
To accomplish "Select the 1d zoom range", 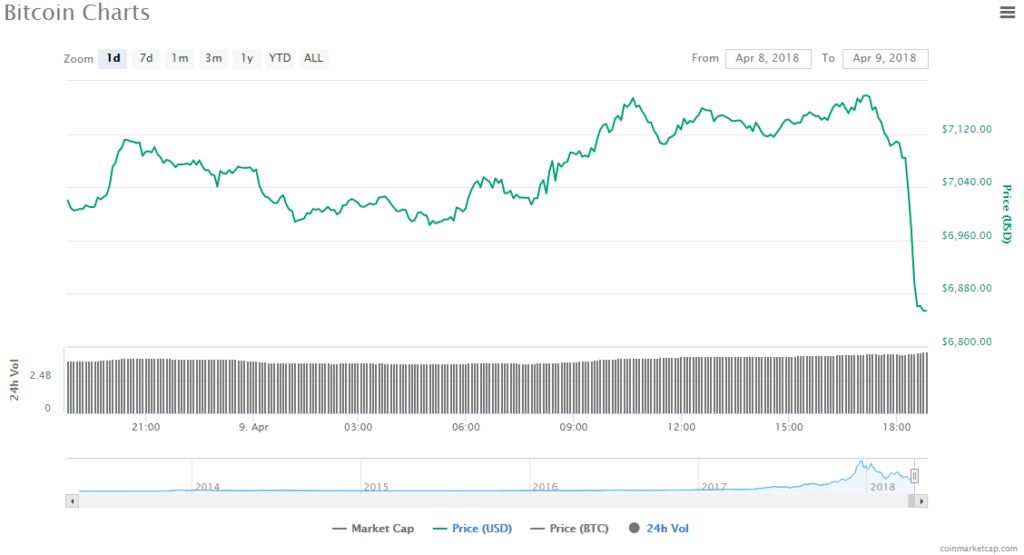I will click(113, 58).
